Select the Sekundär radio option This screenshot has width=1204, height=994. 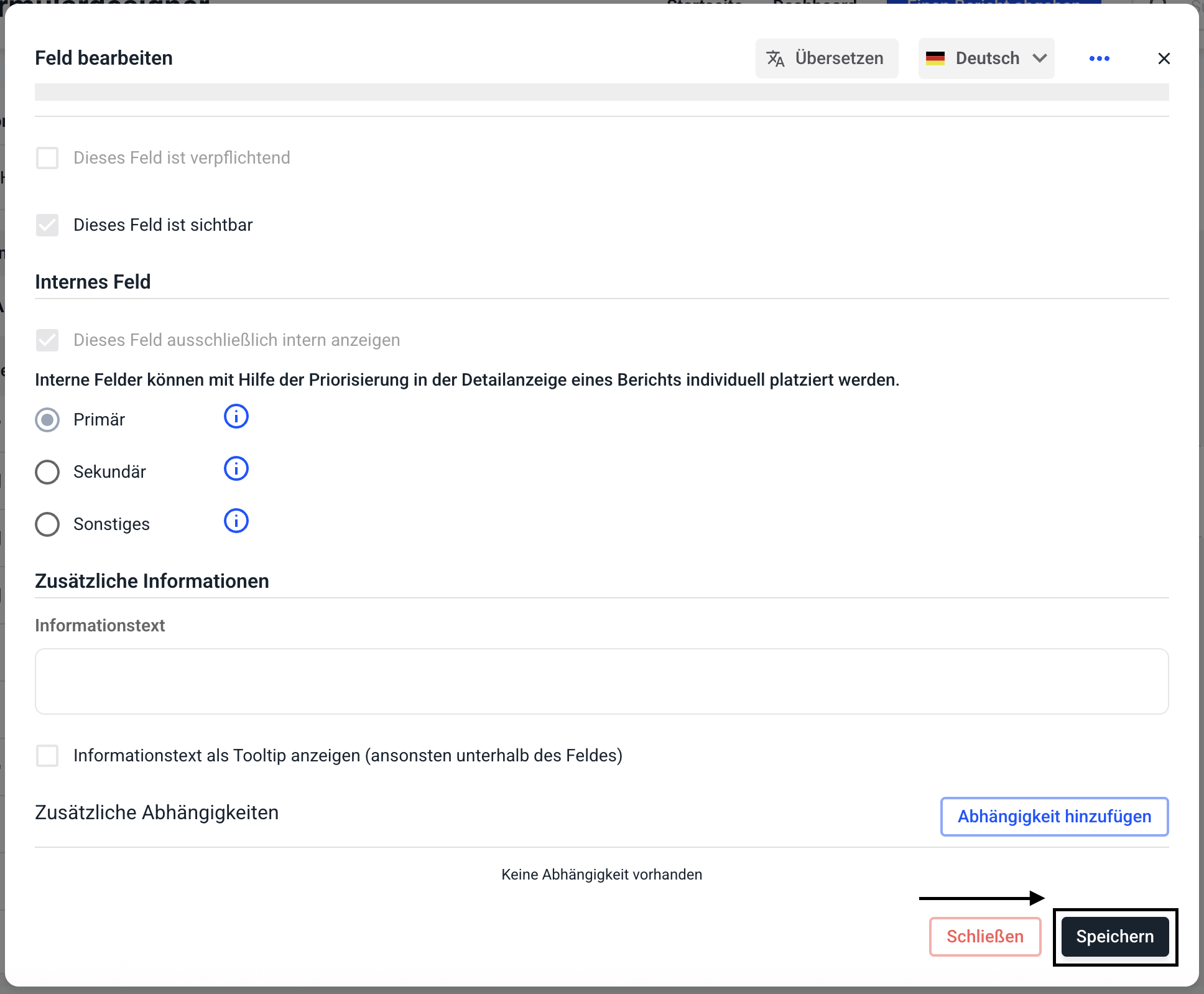tap(47, 472)
